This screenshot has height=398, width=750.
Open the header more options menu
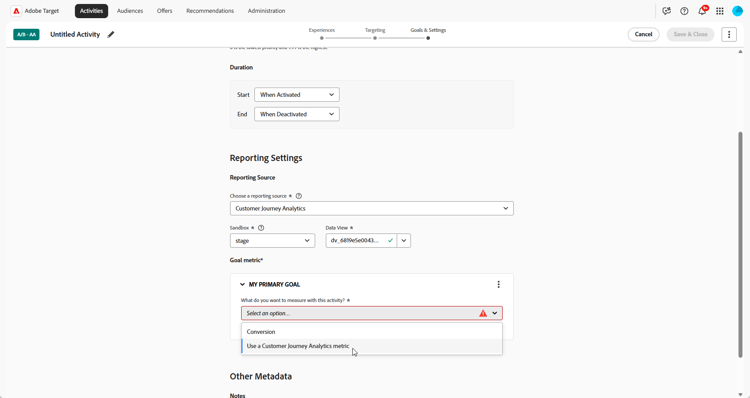pyautogui.click(x=729, y=34)
